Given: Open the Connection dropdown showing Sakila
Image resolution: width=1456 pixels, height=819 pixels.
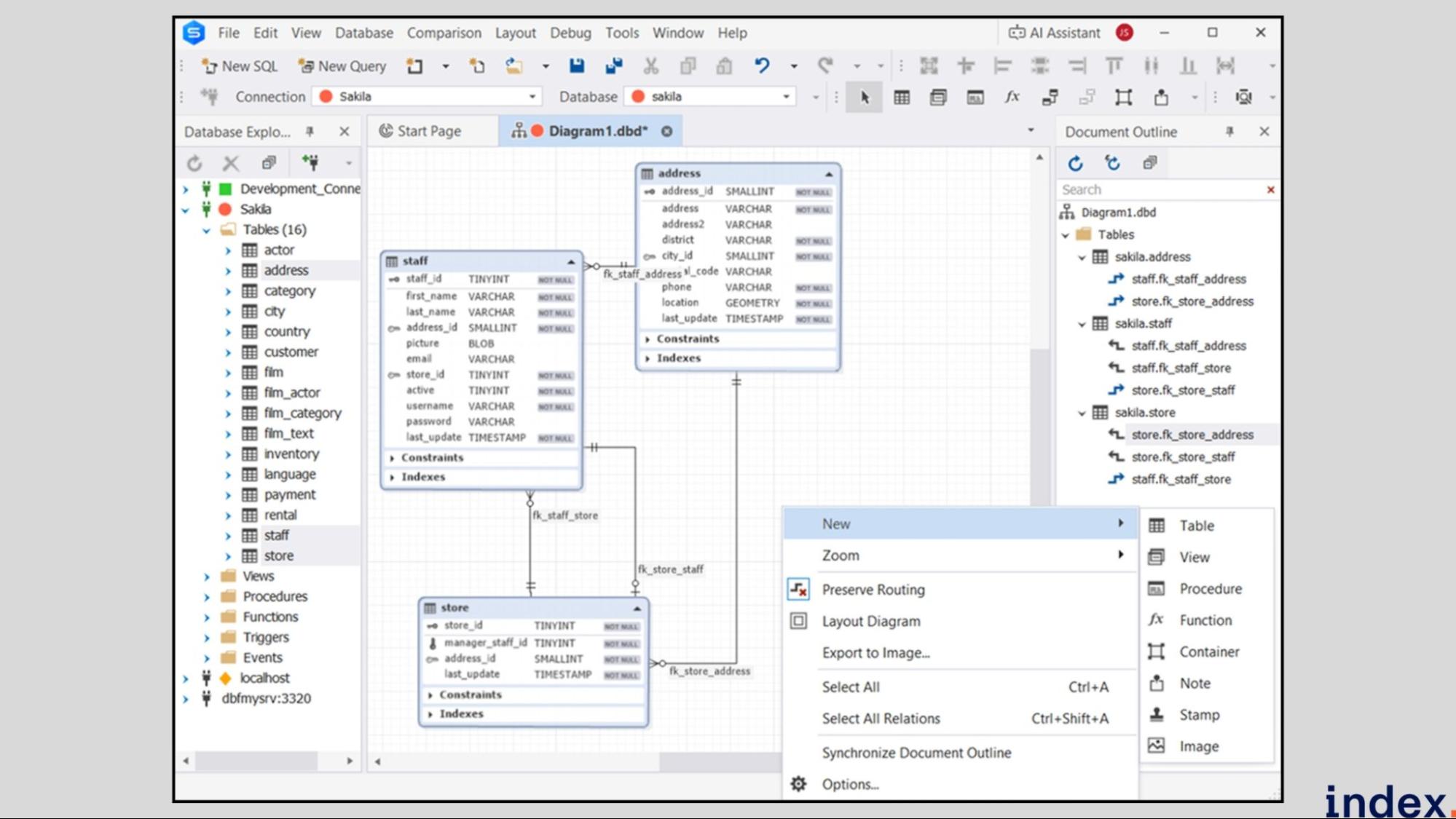Looking at the screenshot, I should [x=532, y=97].
